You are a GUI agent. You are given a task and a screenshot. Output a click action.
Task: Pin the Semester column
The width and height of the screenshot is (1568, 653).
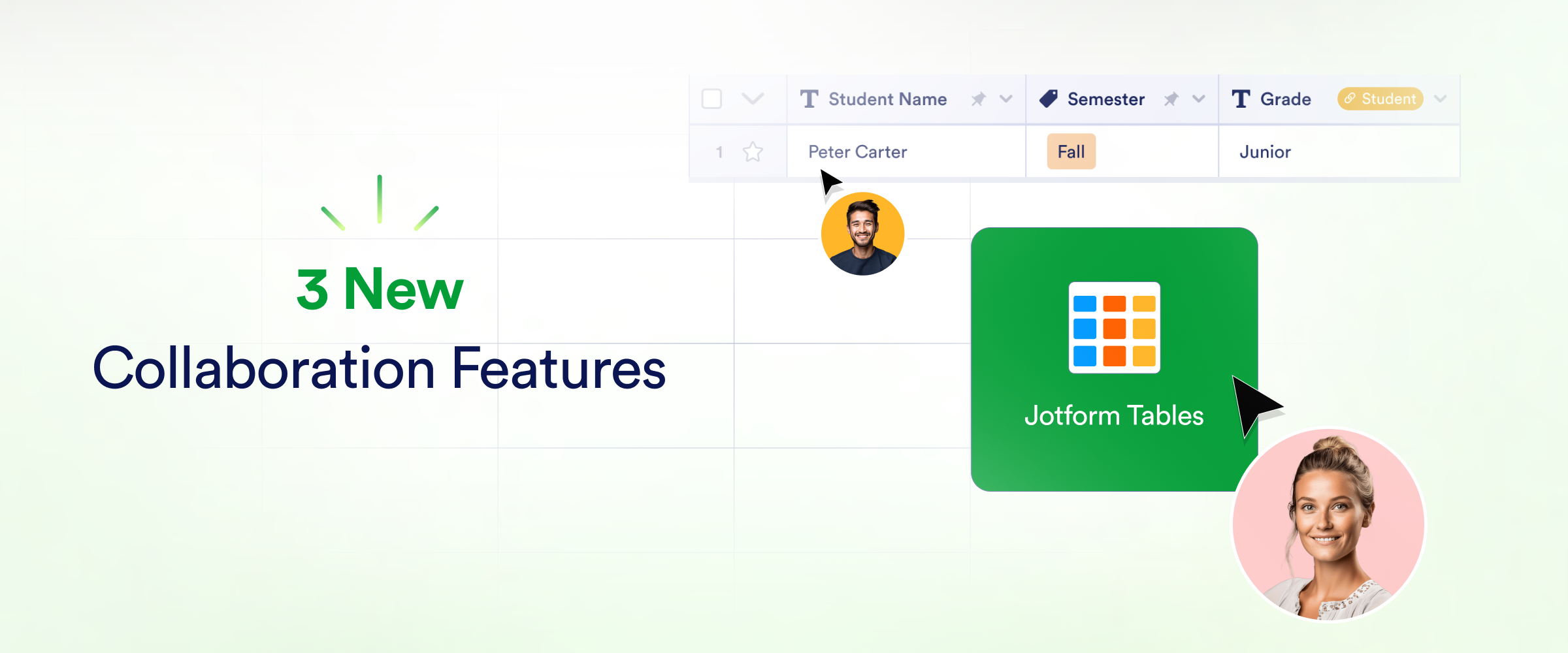point(1171,99)
